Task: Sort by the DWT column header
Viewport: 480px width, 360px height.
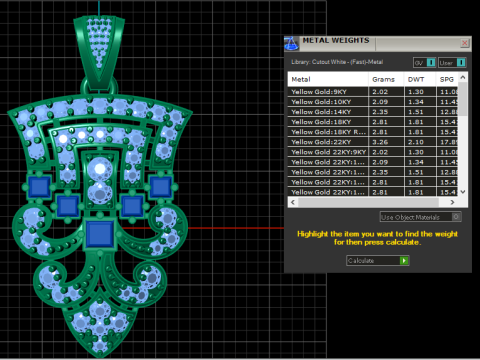Action: (x=420, y=79)
